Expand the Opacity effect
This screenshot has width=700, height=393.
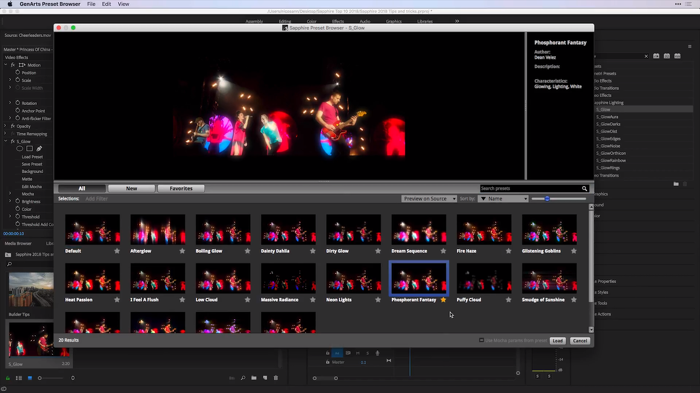(x=6, y=126)
